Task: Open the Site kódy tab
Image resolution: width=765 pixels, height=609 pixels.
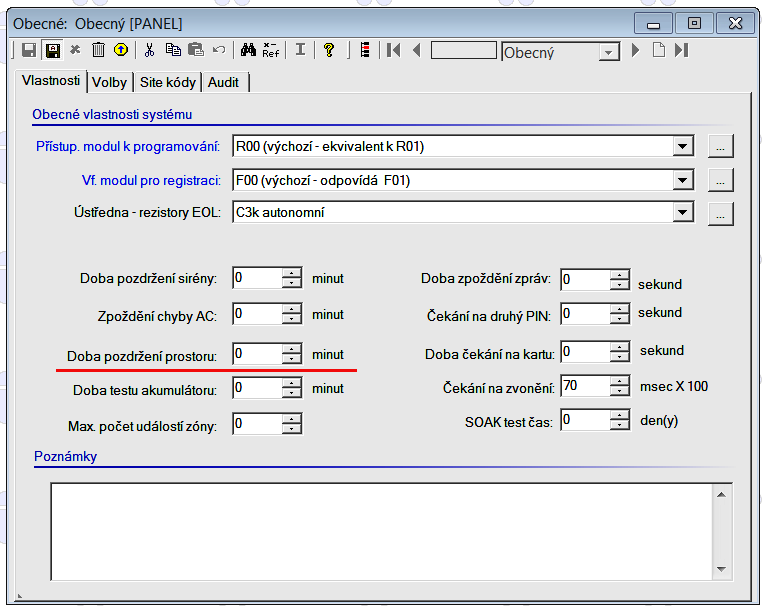Action: tap(167, 82)
